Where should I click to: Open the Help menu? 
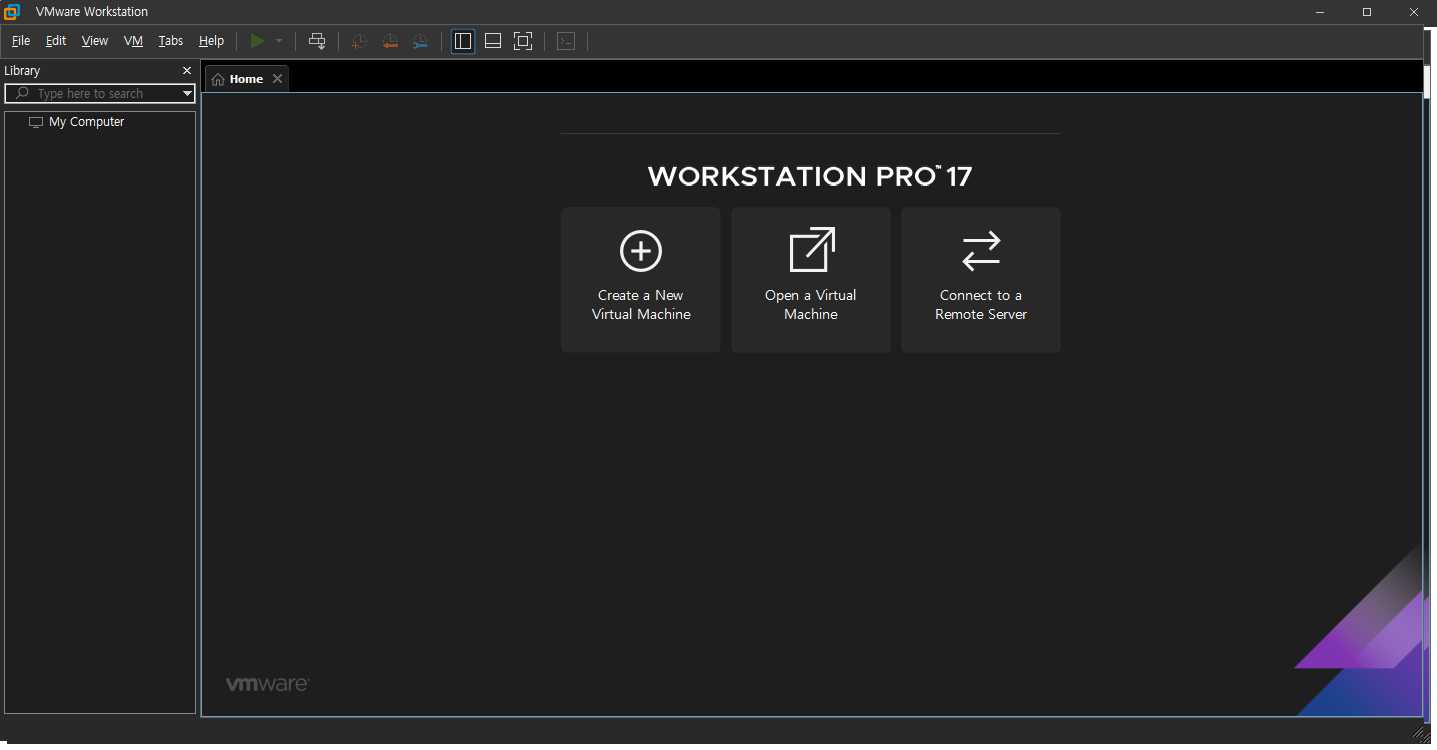pyautogui.click(x=211, y=41)
